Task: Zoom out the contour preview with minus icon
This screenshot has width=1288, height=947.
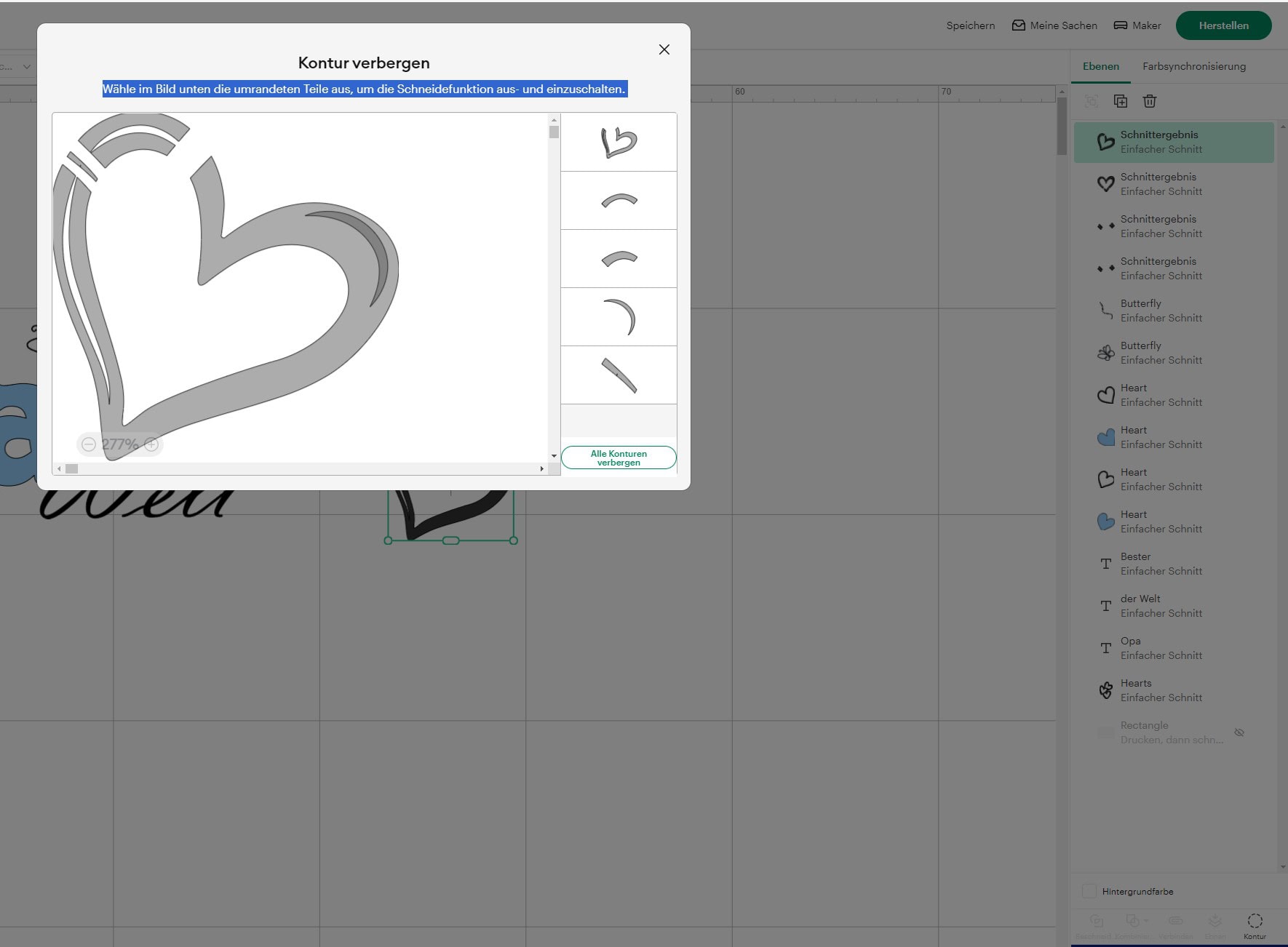Action: click(x=89, y=444)
